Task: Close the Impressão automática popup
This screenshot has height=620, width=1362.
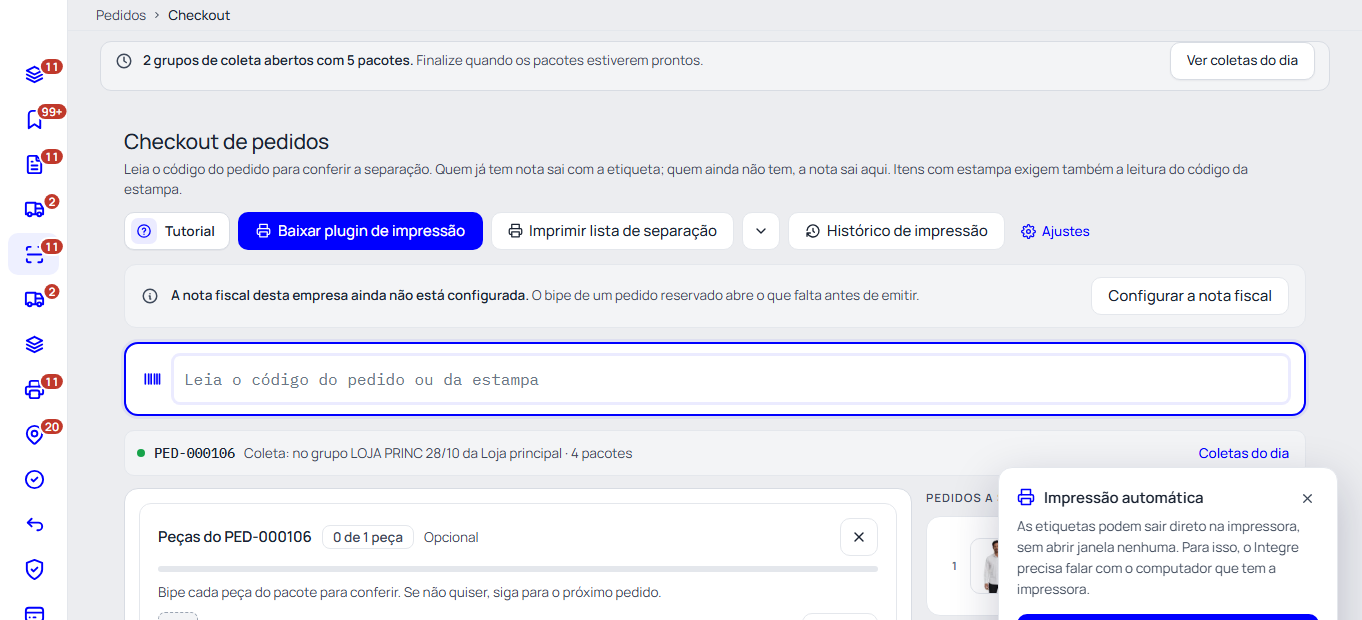Action: pyautogui.click(x=1307, y=498)
